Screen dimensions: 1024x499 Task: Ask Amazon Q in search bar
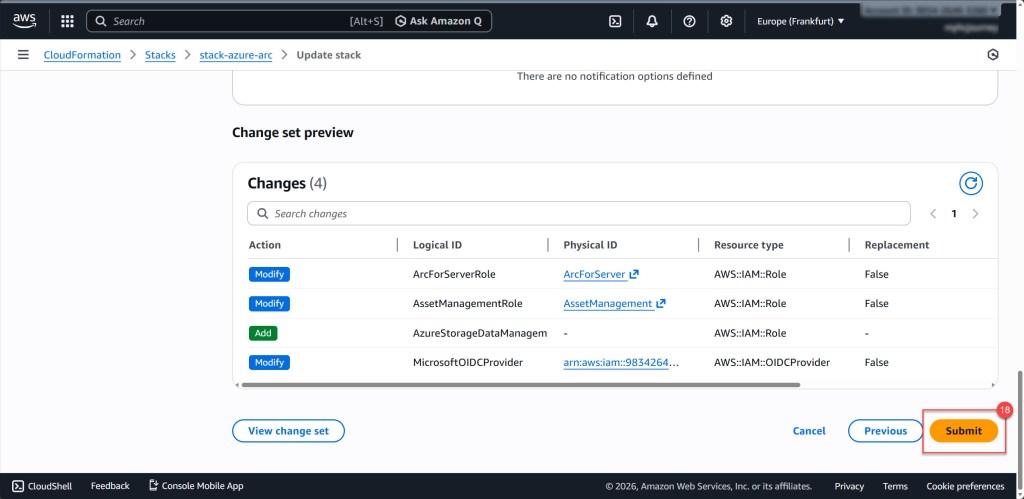pos(439,21)
